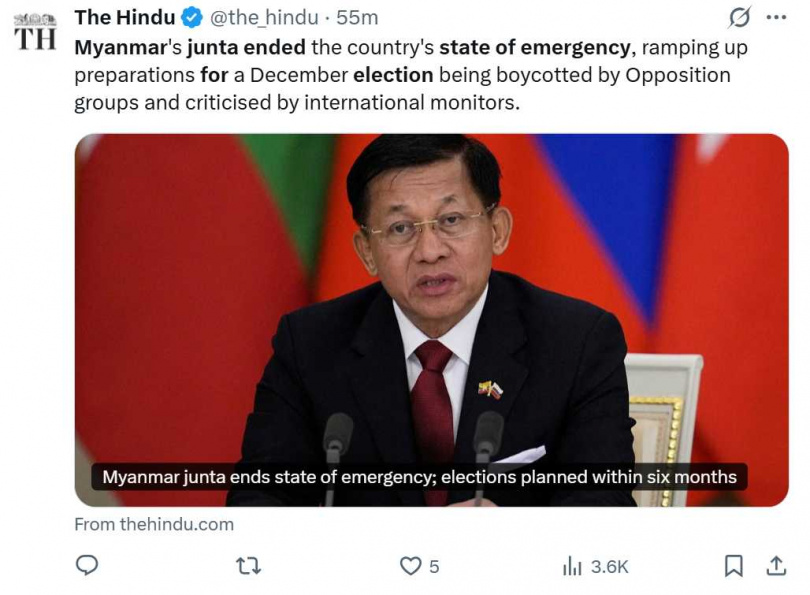Like the tweet with the heart icon
810x595 pixels.
410,566
